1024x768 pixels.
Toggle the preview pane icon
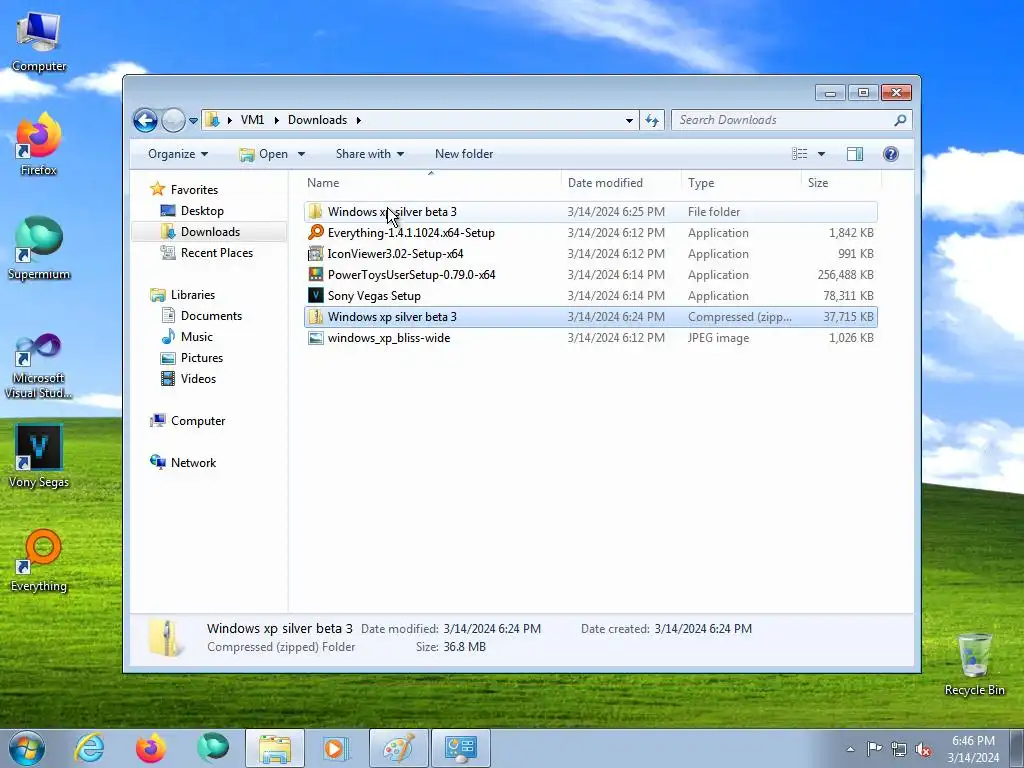855,154
